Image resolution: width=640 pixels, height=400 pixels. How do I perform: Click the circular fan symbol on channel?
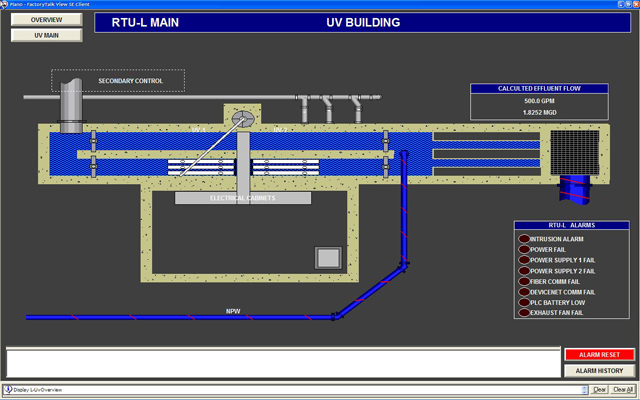click(x=243, y=119)
